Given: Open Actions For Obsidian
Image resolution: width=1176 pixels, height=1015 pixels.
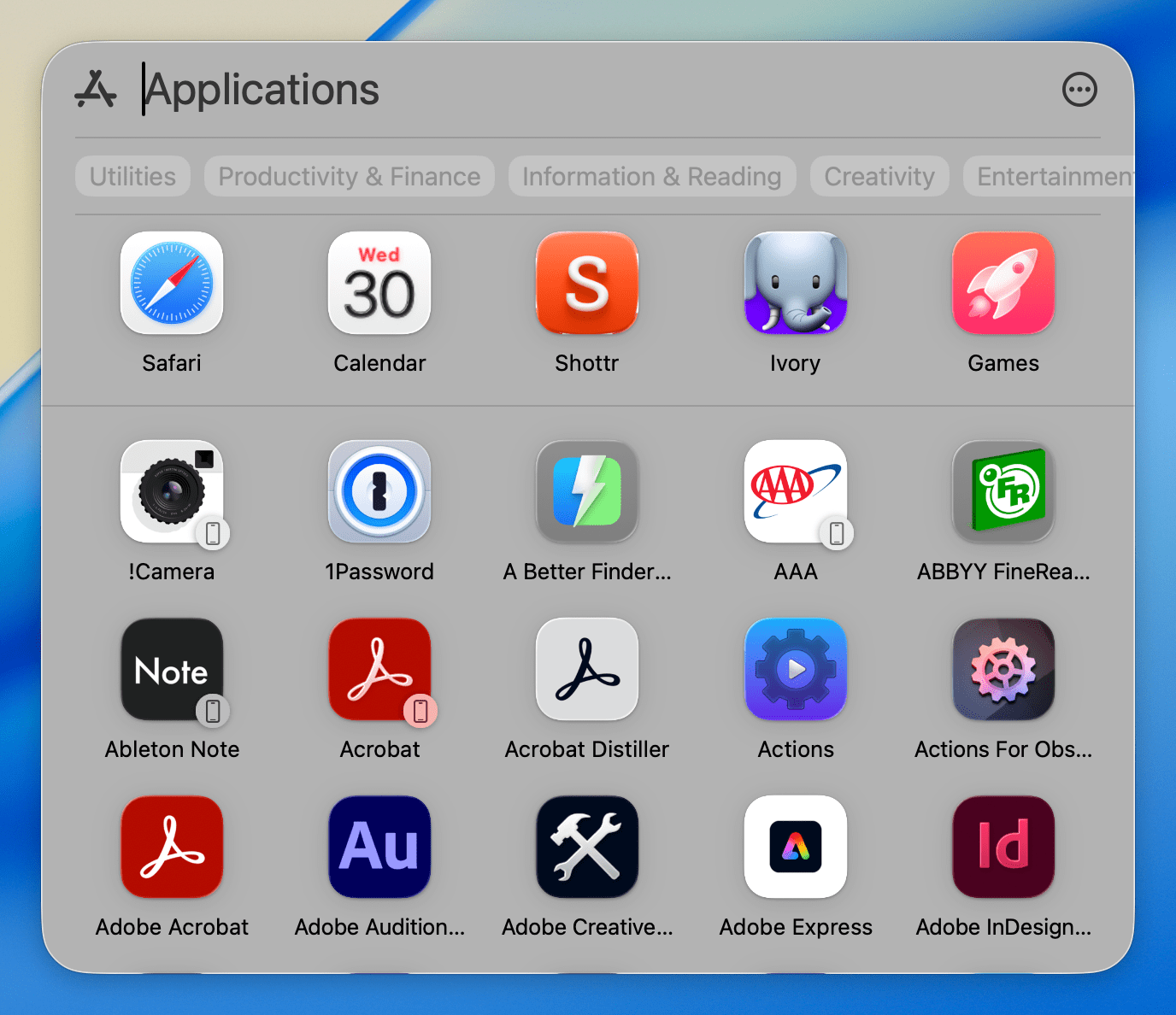Looking at the screenshot, I should click(1003, 669).
